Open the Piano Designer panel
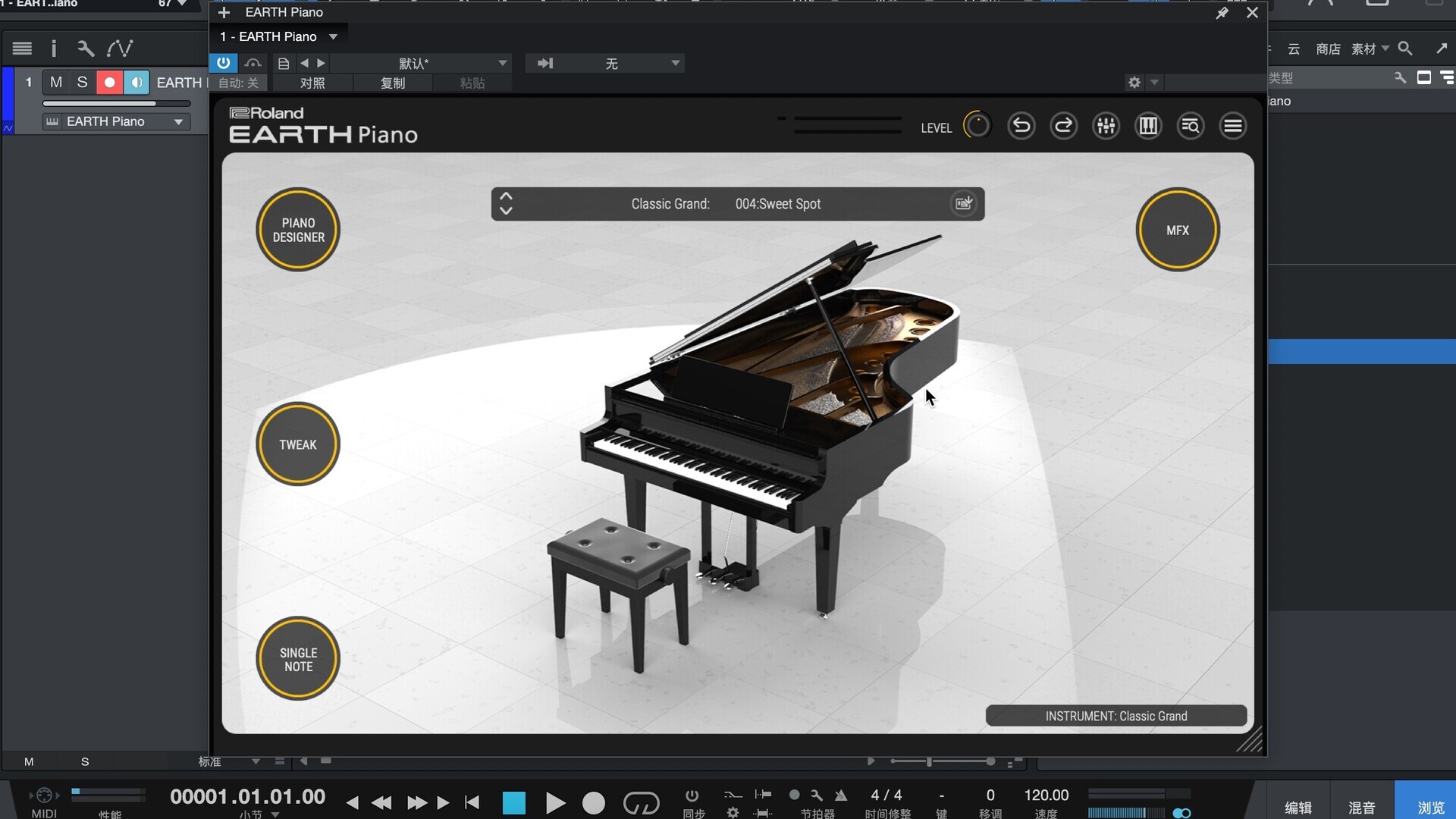Screen dimensions: 1456x819 coord(298,230)
